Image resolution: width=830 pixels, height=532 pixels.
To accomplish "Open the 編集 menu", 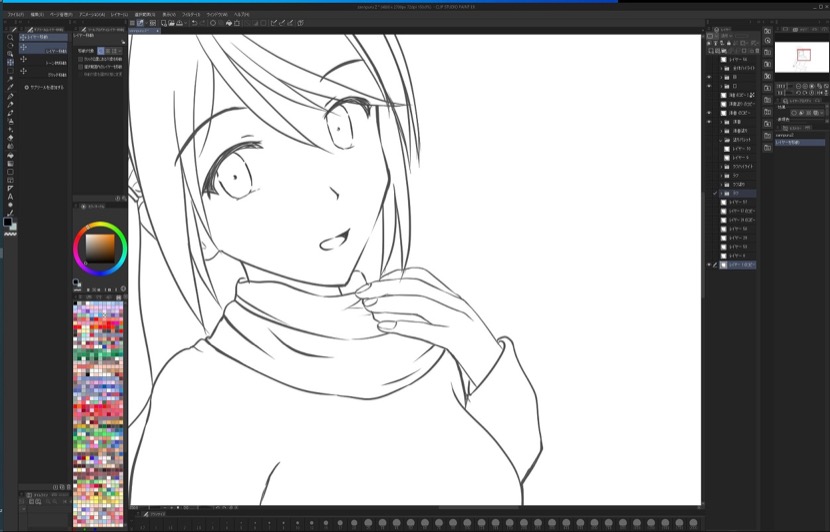I will coord(37,15).
